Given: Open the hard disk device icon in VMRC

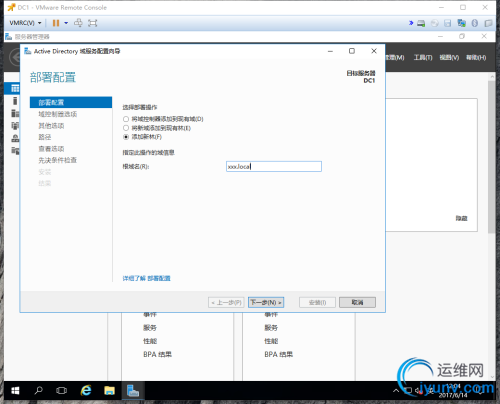Looking at the screenshot, I should pyautogui.click(x=421, y=23).
